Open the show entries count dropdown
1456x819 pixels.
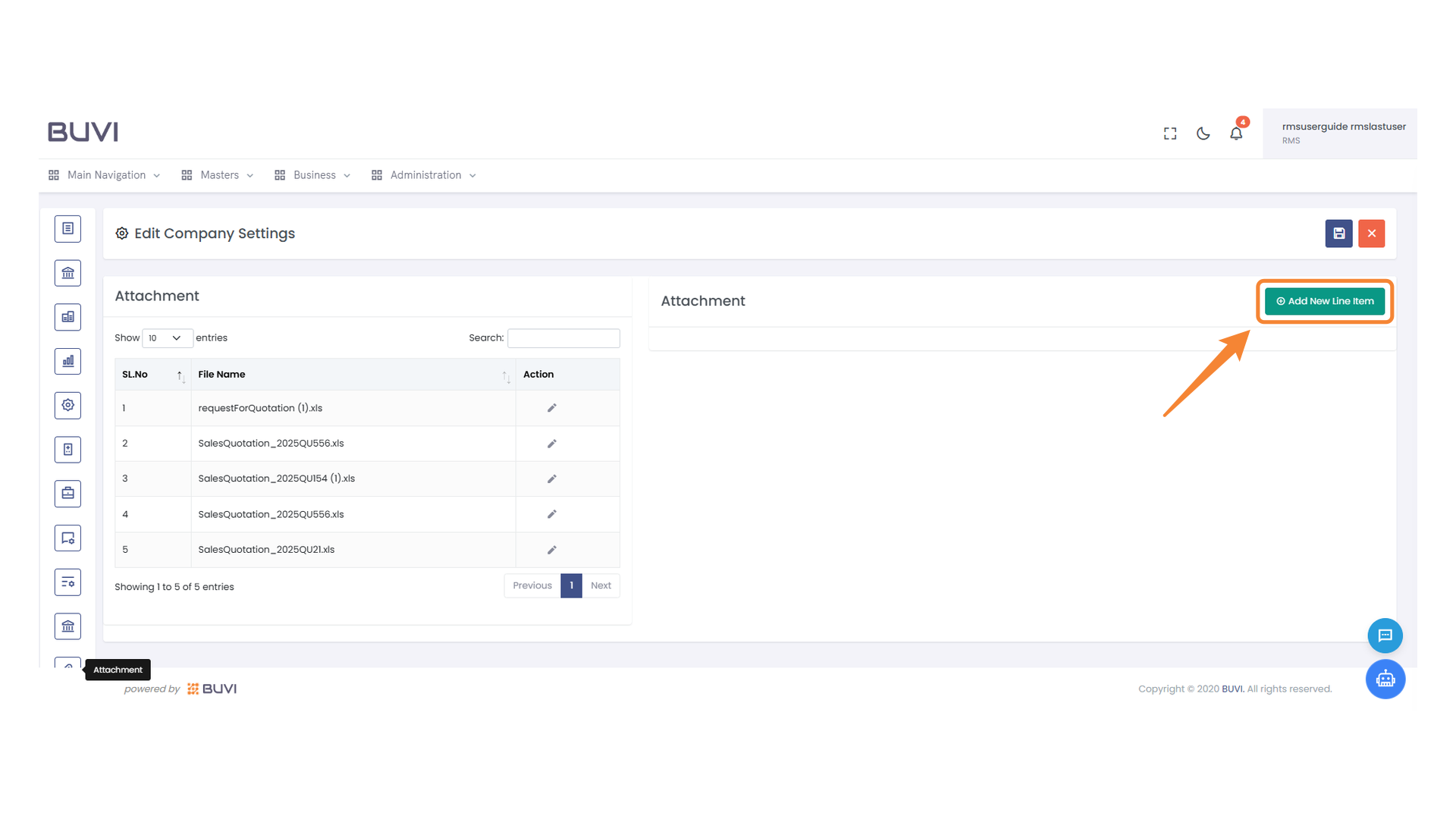coord(165,338)
